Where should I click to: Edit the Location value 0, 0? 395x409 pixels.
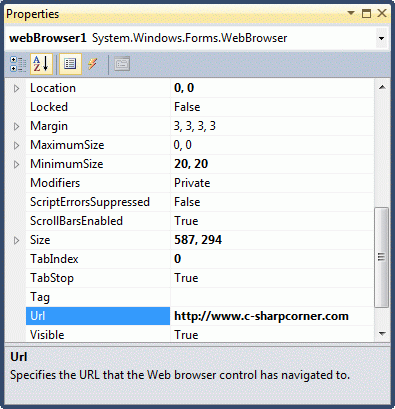click(x=184, y=88)
